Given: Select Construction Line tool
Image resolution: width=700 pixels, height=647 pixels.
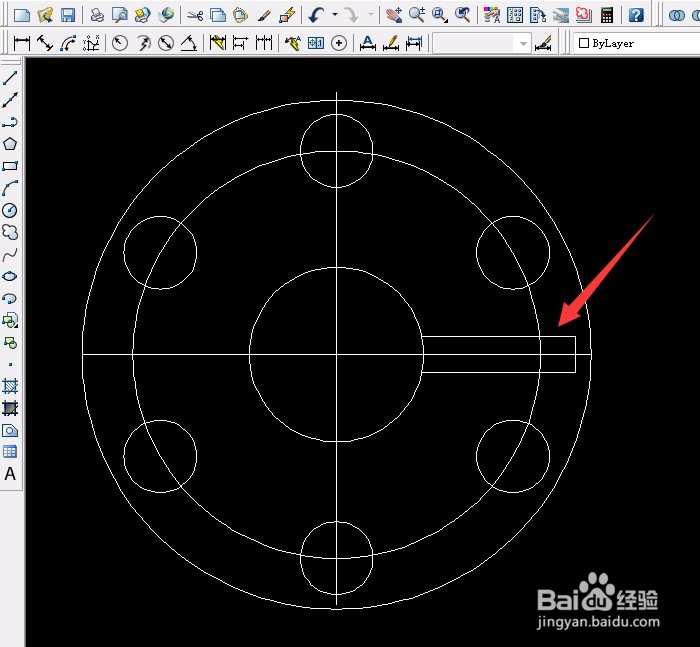Looking at the screenshot, I should pyautogui.click(x=10, y=100).
